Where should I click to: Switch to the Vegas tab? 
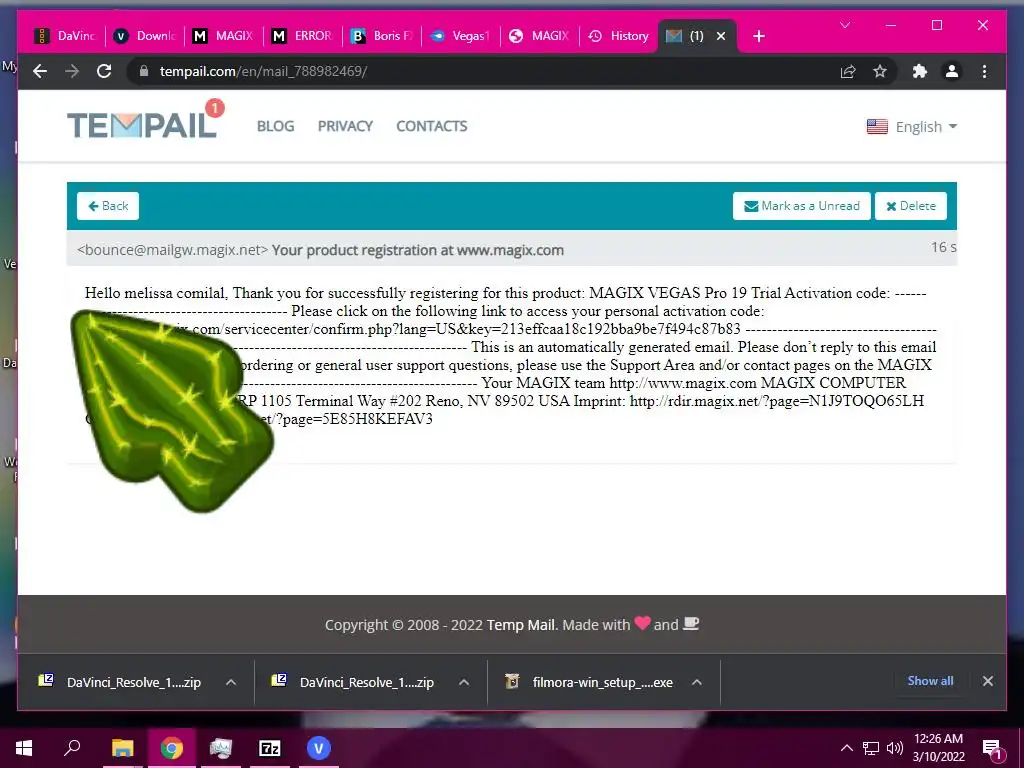pos(462,36)
